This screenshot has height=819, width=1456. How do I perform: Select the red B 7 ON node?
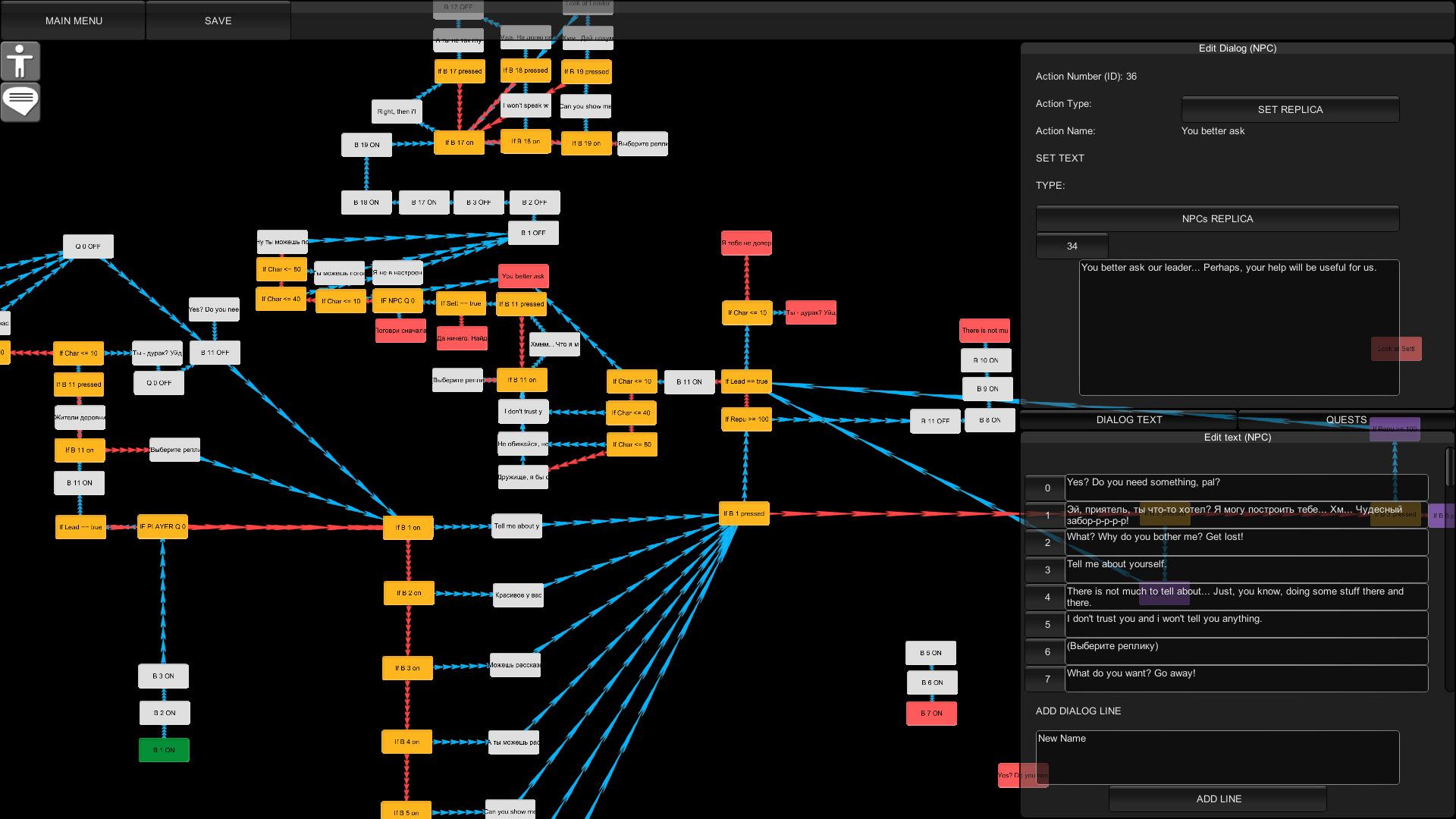pyautogui.click(x=931, y=714)
